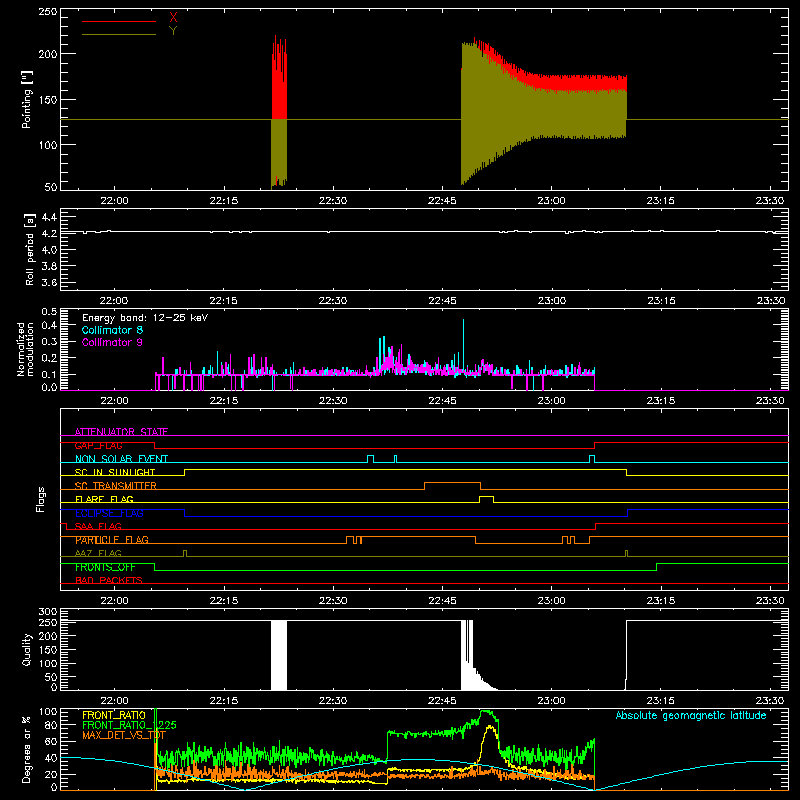Click the 80 value on Degrees axis
The width and height of the screenshot is (800, 800).
pyautogui.click(x=51, y=725)
